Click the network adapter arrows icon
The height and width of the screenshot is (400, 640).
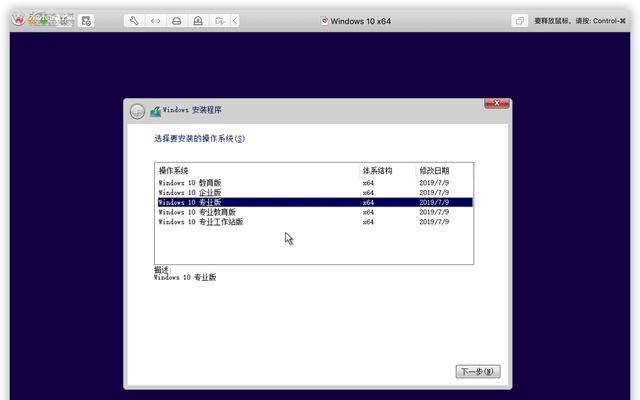tap(156, 21)
